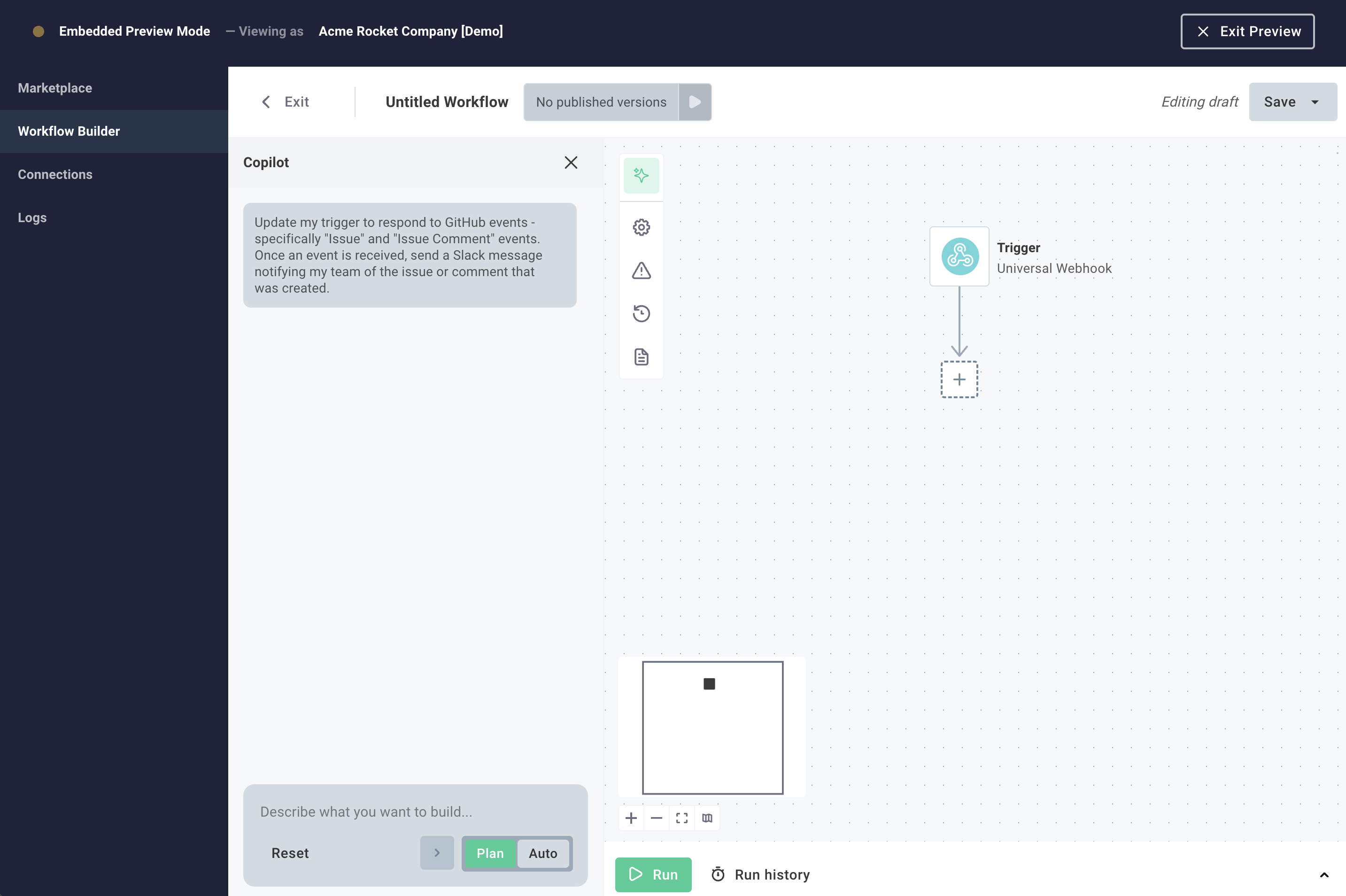Open the warnings triangle icon
This screenshot has width=1346, height=896.
click(641, 270)
